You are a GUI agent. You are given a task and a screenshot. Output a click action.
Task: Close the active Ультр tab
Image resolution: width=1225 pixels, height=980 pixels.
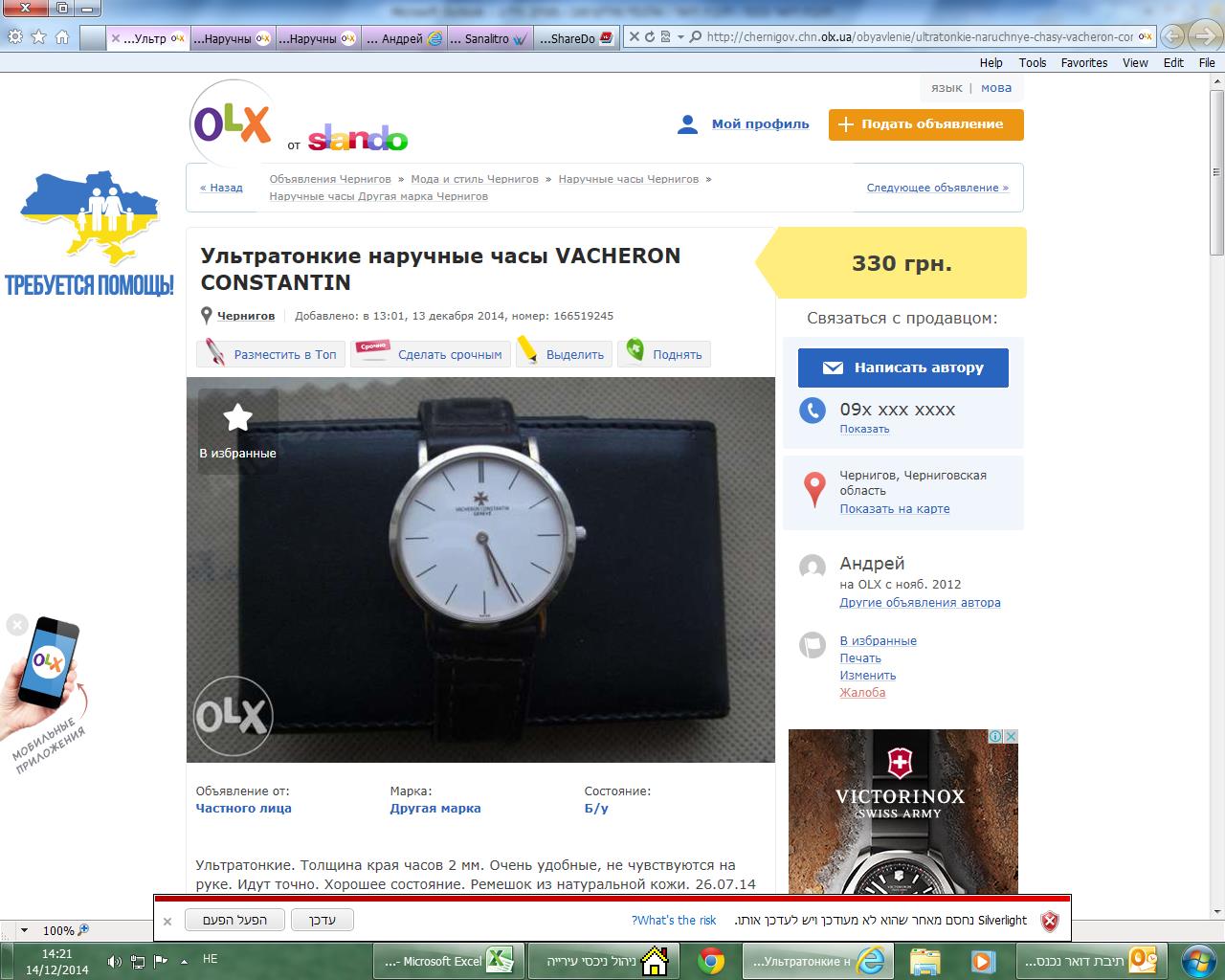116,38
